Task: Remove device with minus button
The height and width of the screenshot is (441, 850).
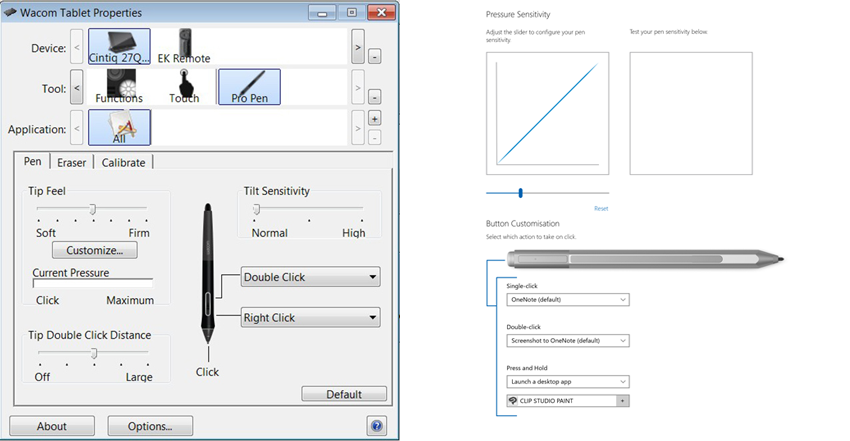Action: point(374,56)
